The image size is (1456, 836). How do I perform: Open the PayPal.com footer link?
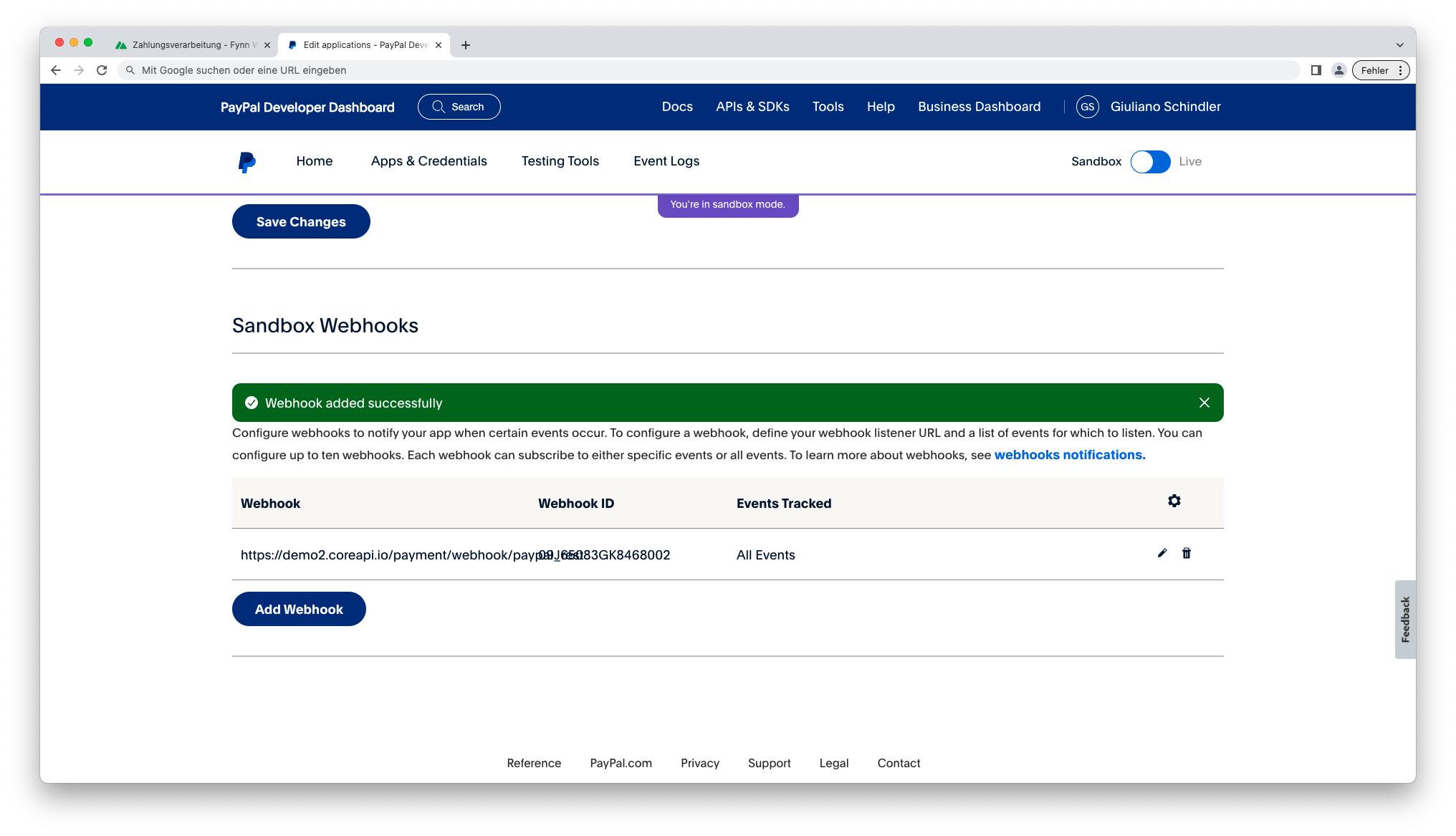[x=621, y=763]
